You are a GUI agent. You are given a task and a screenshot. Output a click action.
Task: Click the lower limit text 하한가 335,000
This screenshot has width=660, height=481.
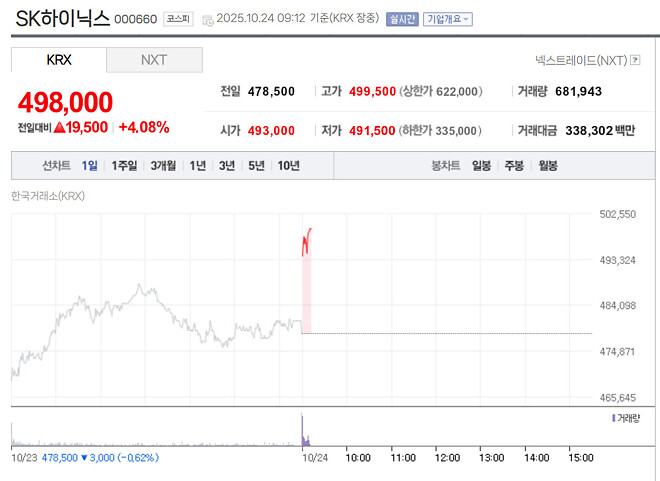[440, 131]
